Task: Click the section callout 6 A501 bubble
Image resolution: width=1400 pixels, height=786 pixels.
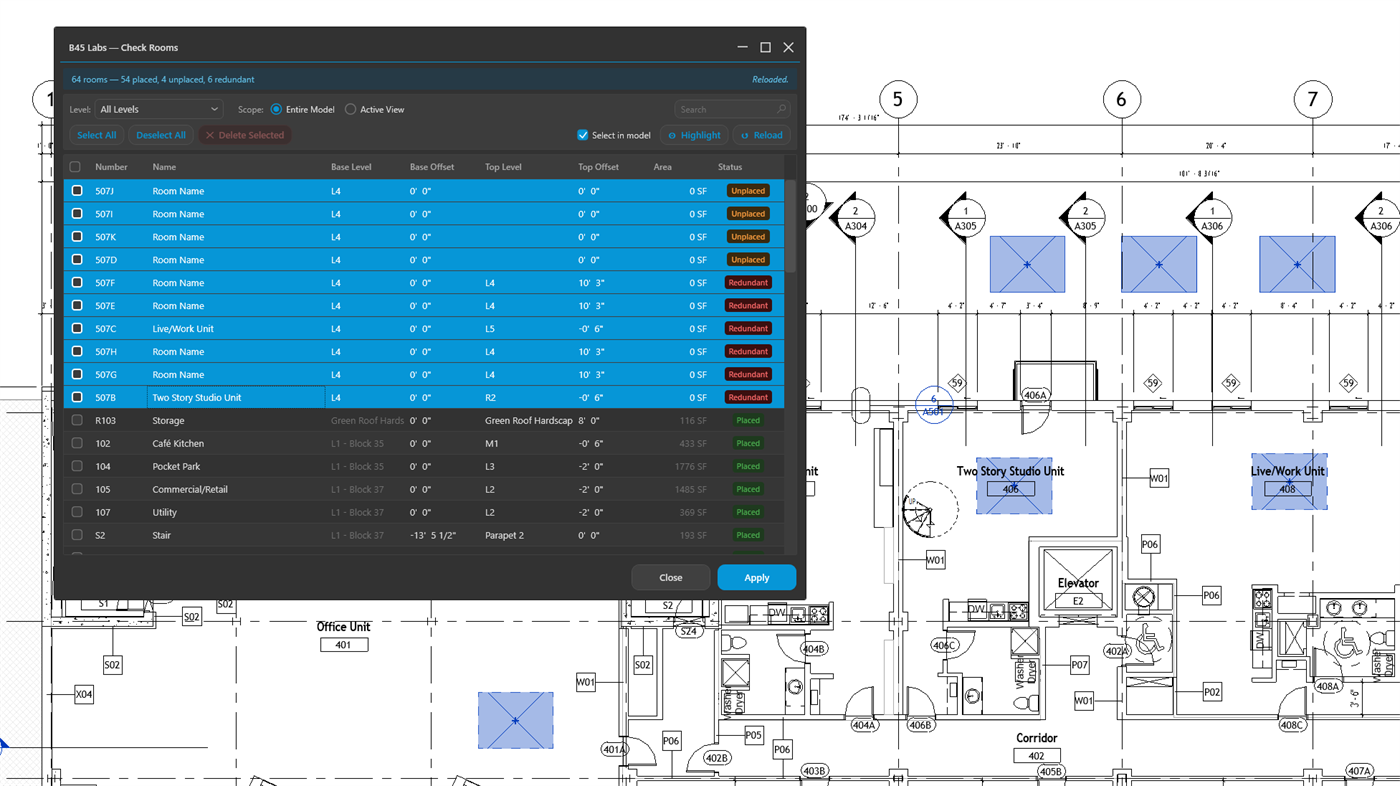Action: (933, 405)
